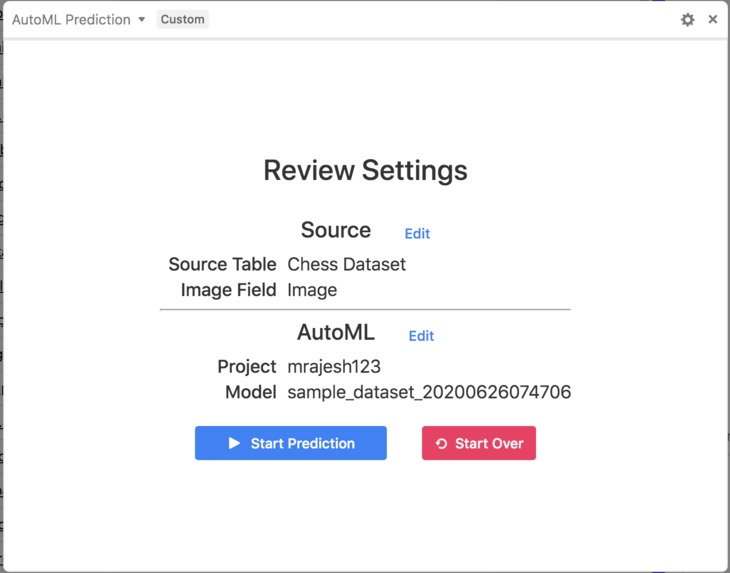Click the Source section heading
The height and width of the screenshot is (573, 730).
pos(336,230)
